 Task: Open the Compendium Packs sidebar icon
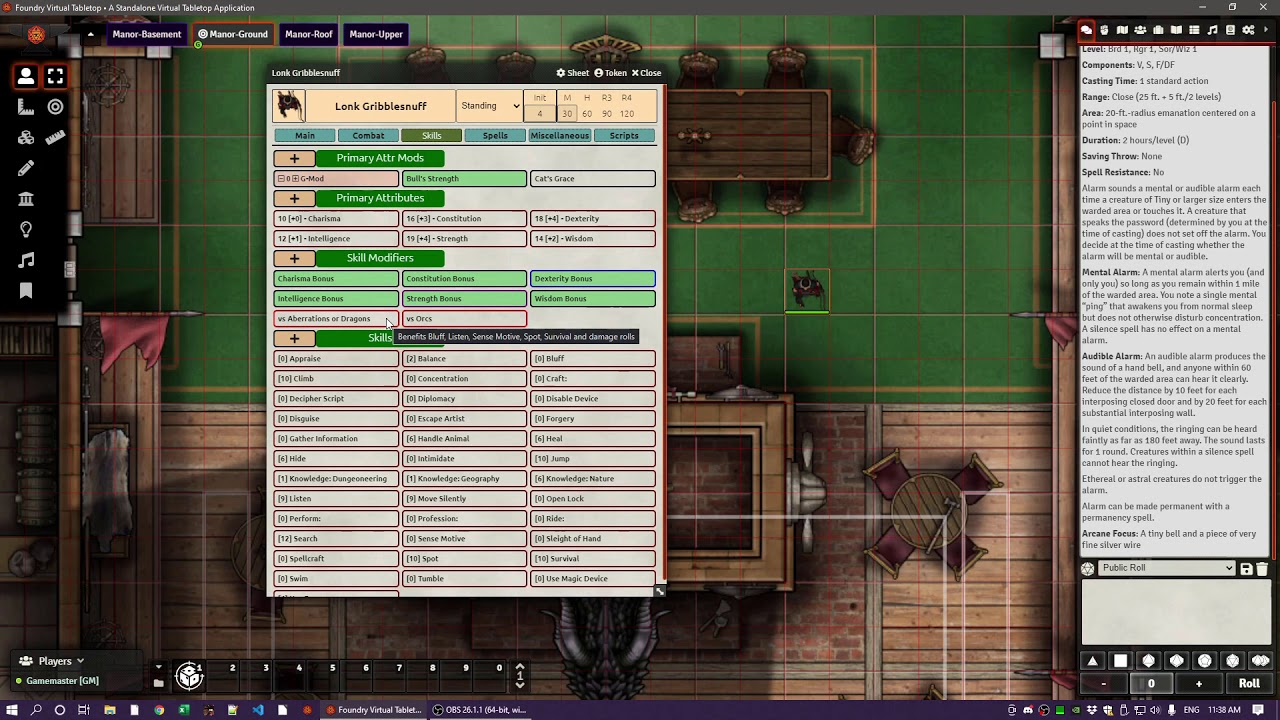(x=1230, y=30)
